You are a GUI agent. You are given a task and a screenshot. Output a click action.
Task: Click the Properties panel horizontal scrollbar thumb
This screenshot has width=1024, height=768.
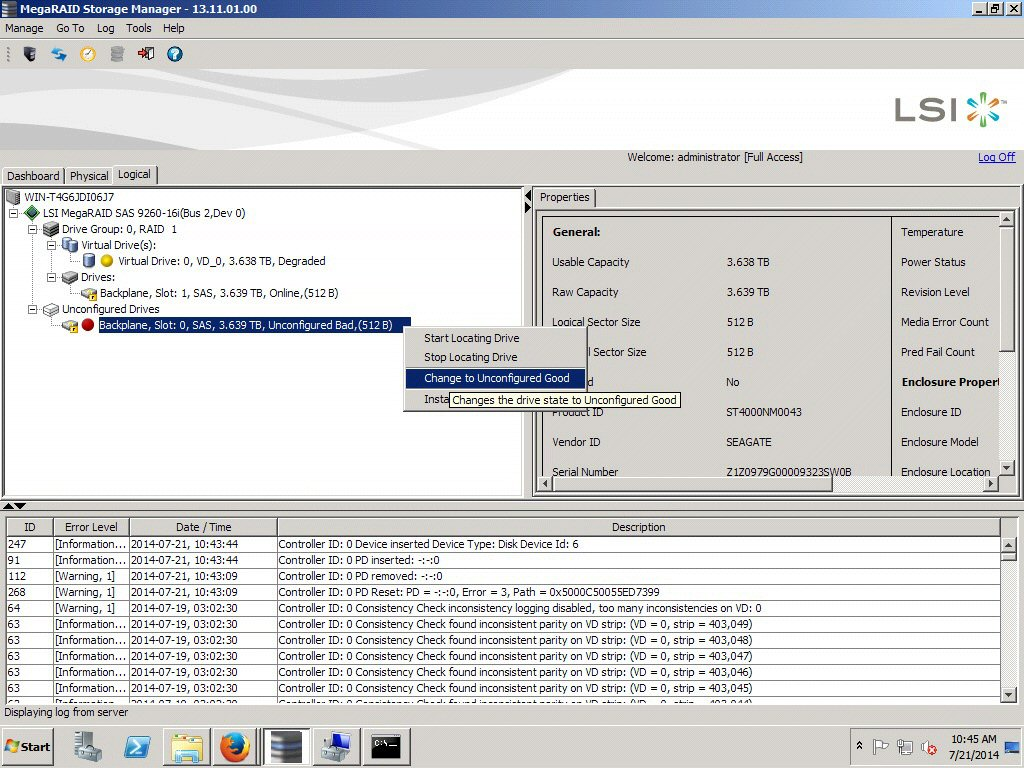[692, 484]
